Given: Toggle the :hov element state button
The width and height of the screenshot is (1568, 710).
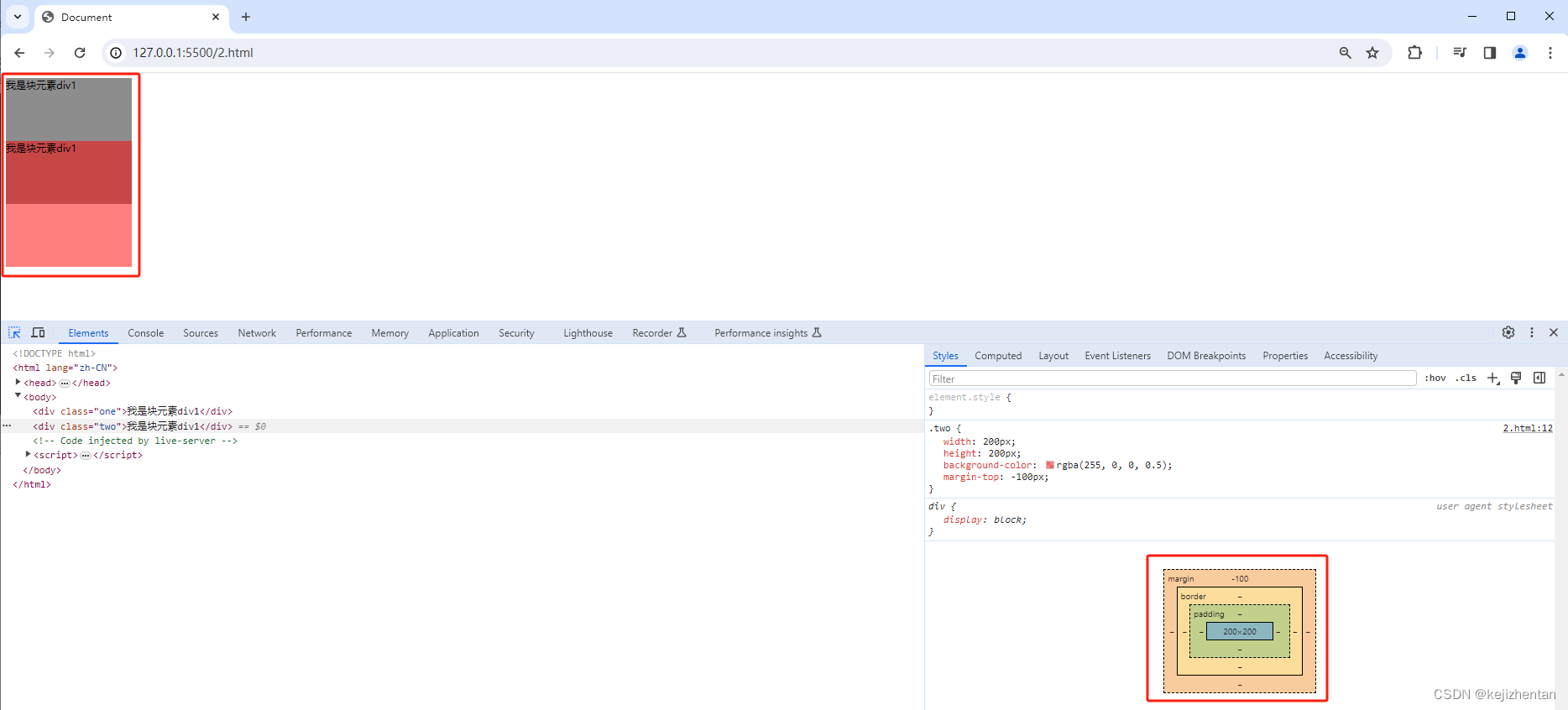Looking at the screenshot, I should pyautogui.click(x=1435, y=378).
